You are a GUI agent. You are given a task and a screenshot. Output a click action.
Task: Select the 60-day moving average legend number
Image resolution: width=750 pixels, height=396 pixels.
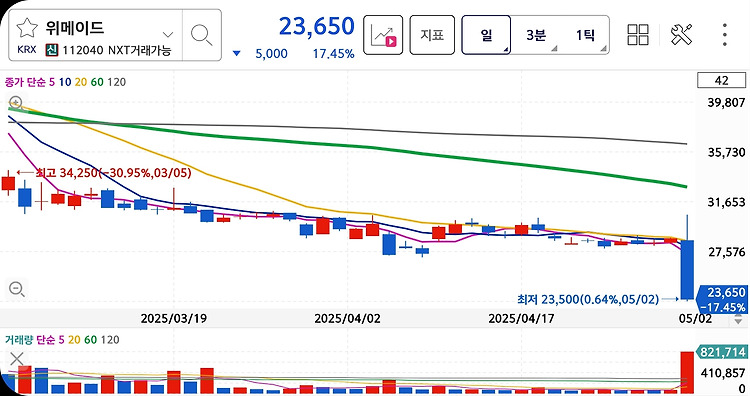coord(97,82)
